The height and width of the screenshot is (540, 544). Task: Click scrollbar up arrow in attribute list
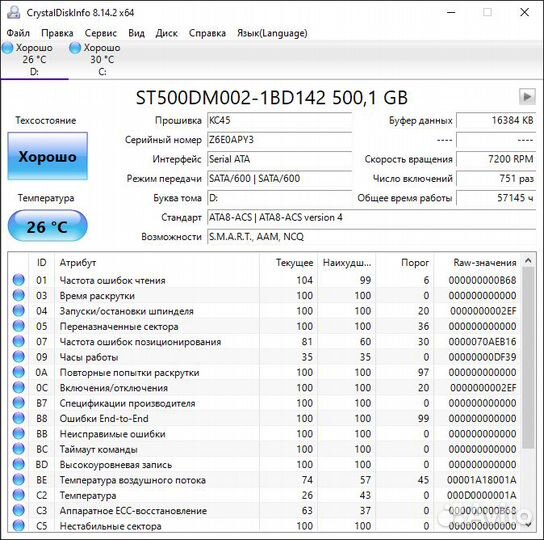click(x=528, y=260)
